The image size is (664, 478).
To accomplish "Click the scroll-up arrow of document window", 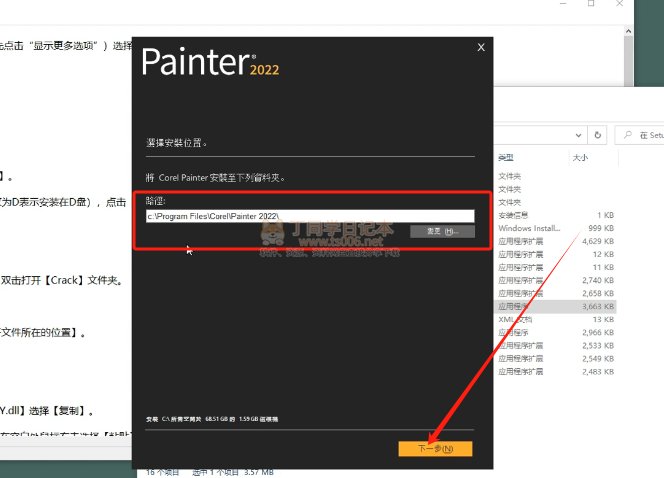I will pyautogui.click(x=628, y=31).
